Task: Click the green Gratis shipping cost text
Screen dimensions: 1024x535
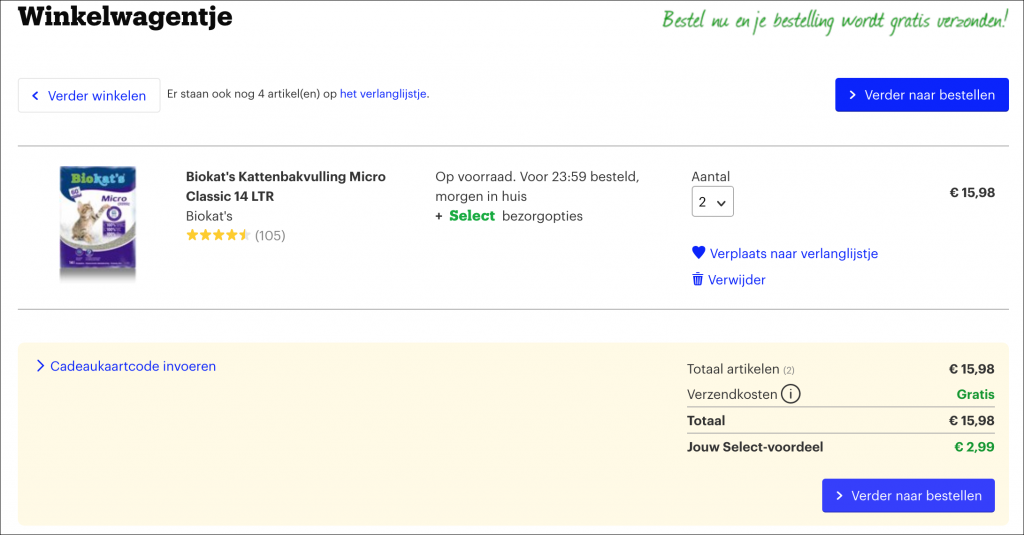Action: [976, 395]
